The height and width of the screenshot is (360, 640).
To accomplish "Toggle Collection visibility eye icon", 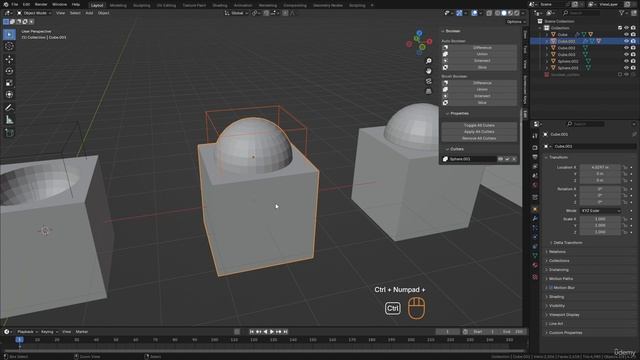I will [x=627, y=28].
